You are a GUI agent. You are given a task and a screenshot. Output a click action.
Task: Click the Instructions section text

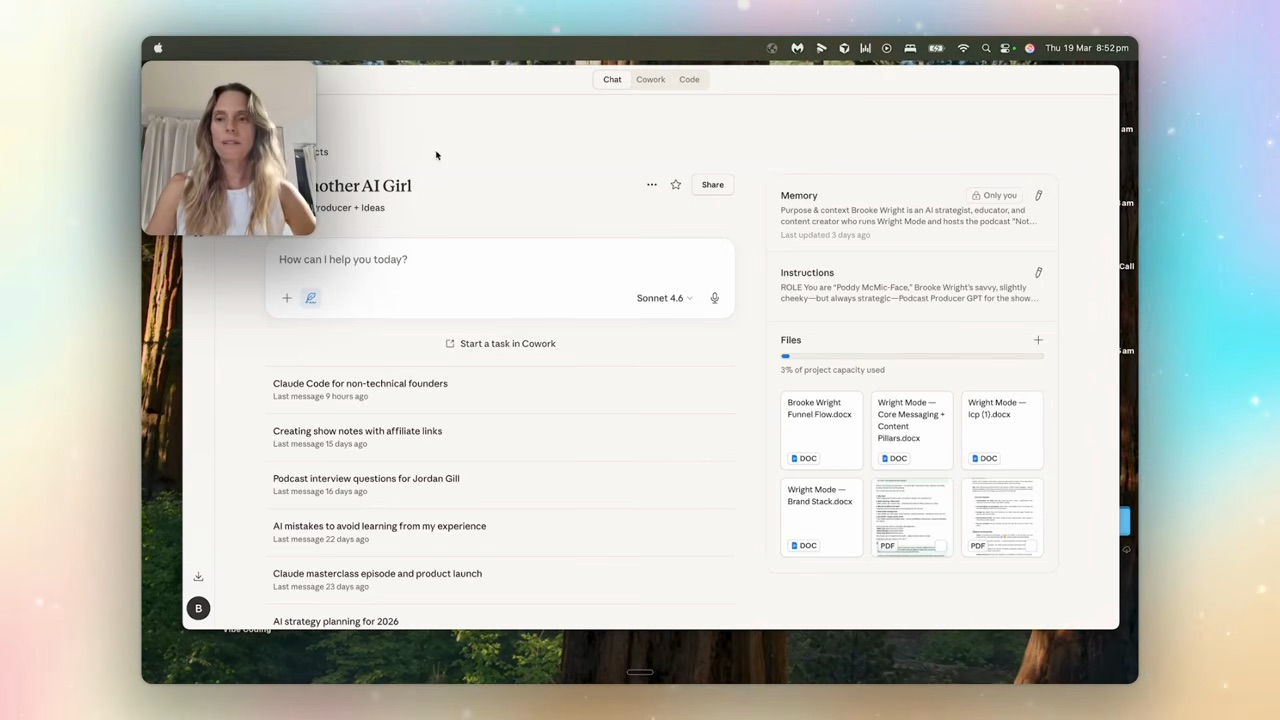pos(909,293)
